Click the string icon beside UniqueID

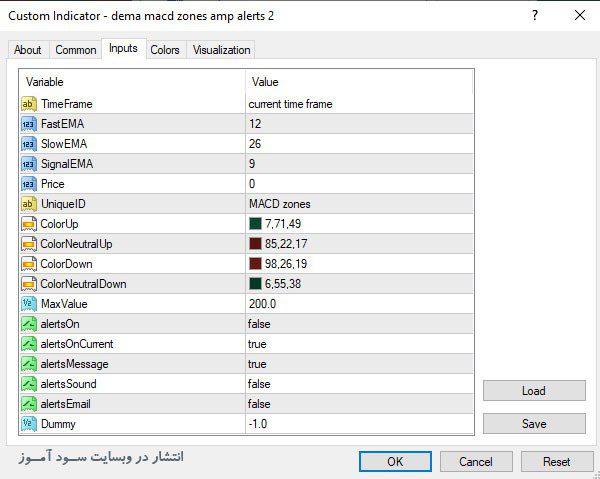29,204
